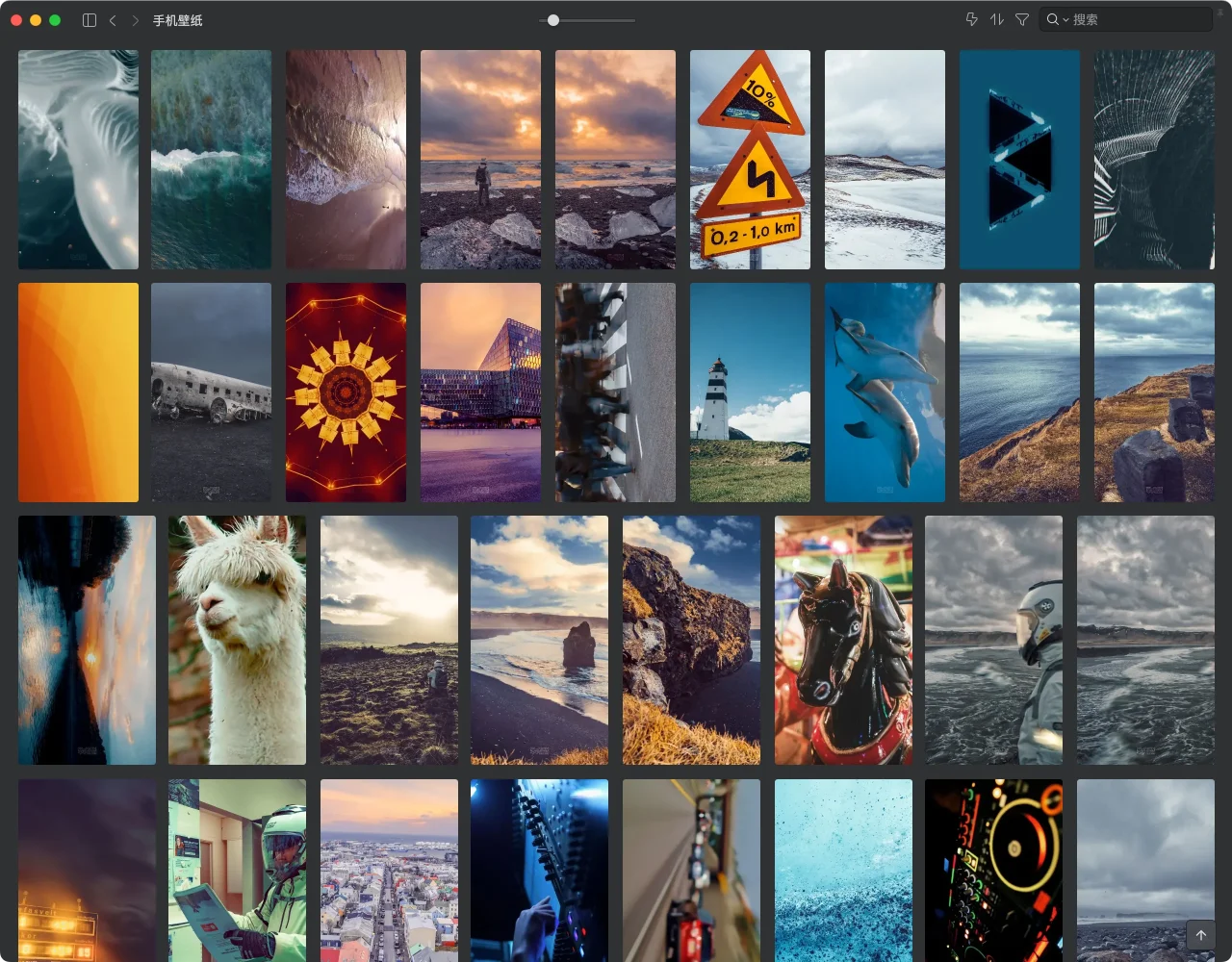Select the brown ice cave shoreline photo

tap(346, 160)
